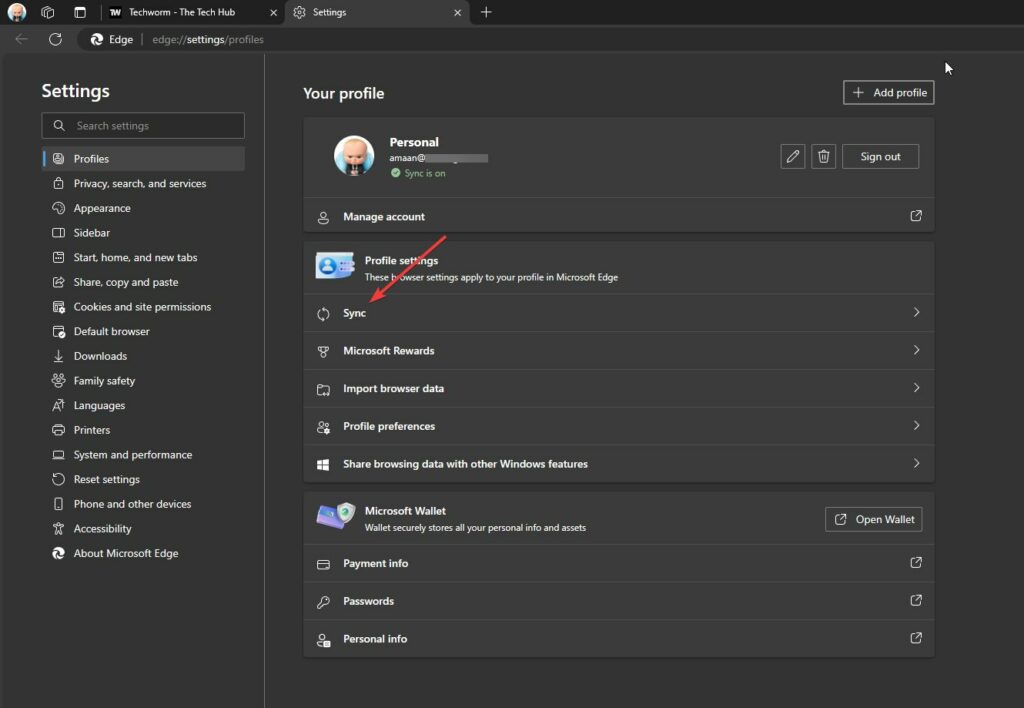Click Passwords external link icon
Image resolution: width=1024 pixels, height=708 pixels.
click(x=916, y=600)
